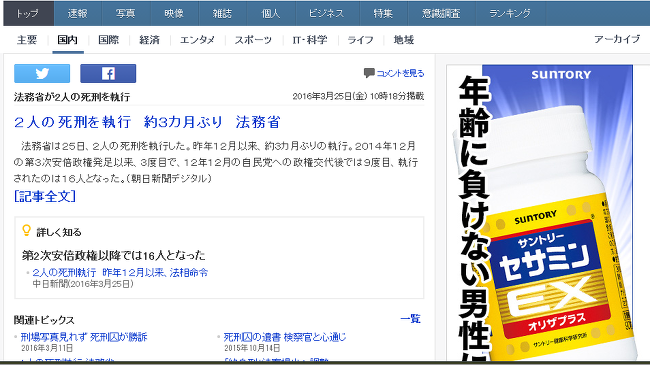Click the 一覧 link in related topics
This screenshot has width=650, height=372.
tap(411, 319)
